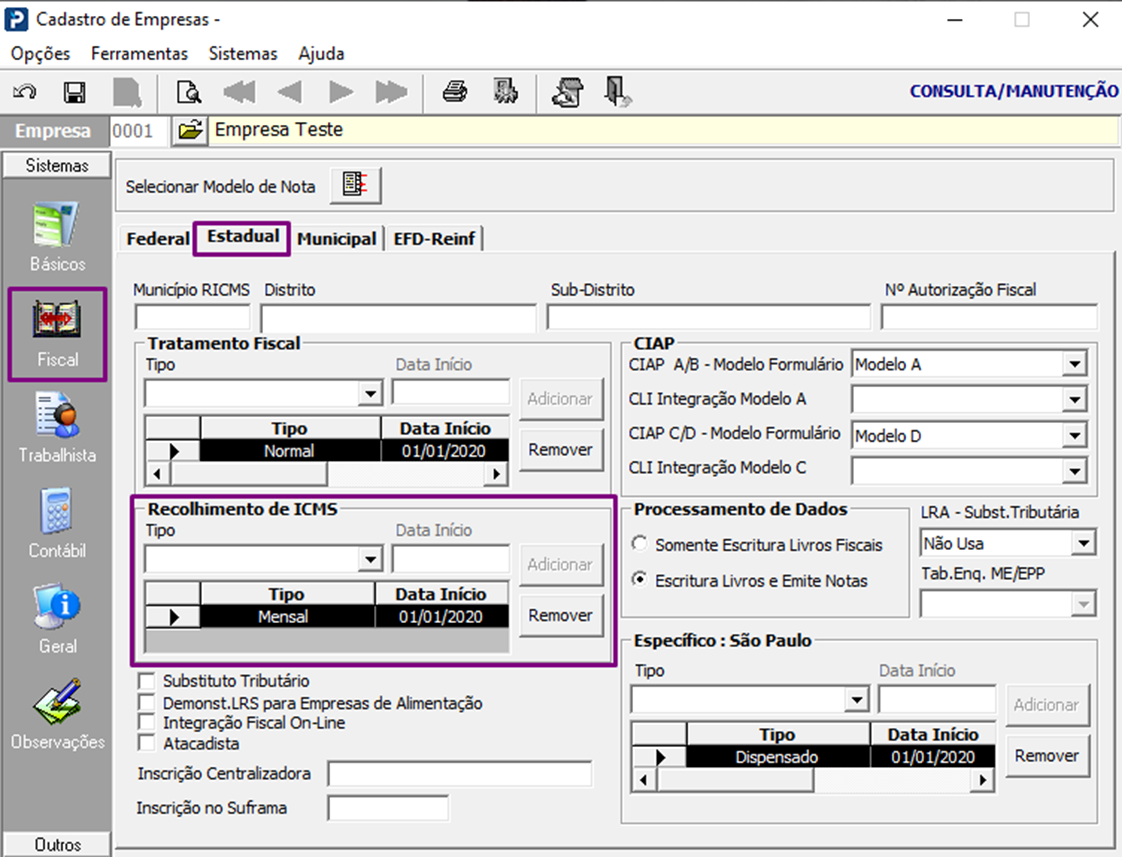
Task: Go to last record double-right arrow
Action: coord(391,92)
